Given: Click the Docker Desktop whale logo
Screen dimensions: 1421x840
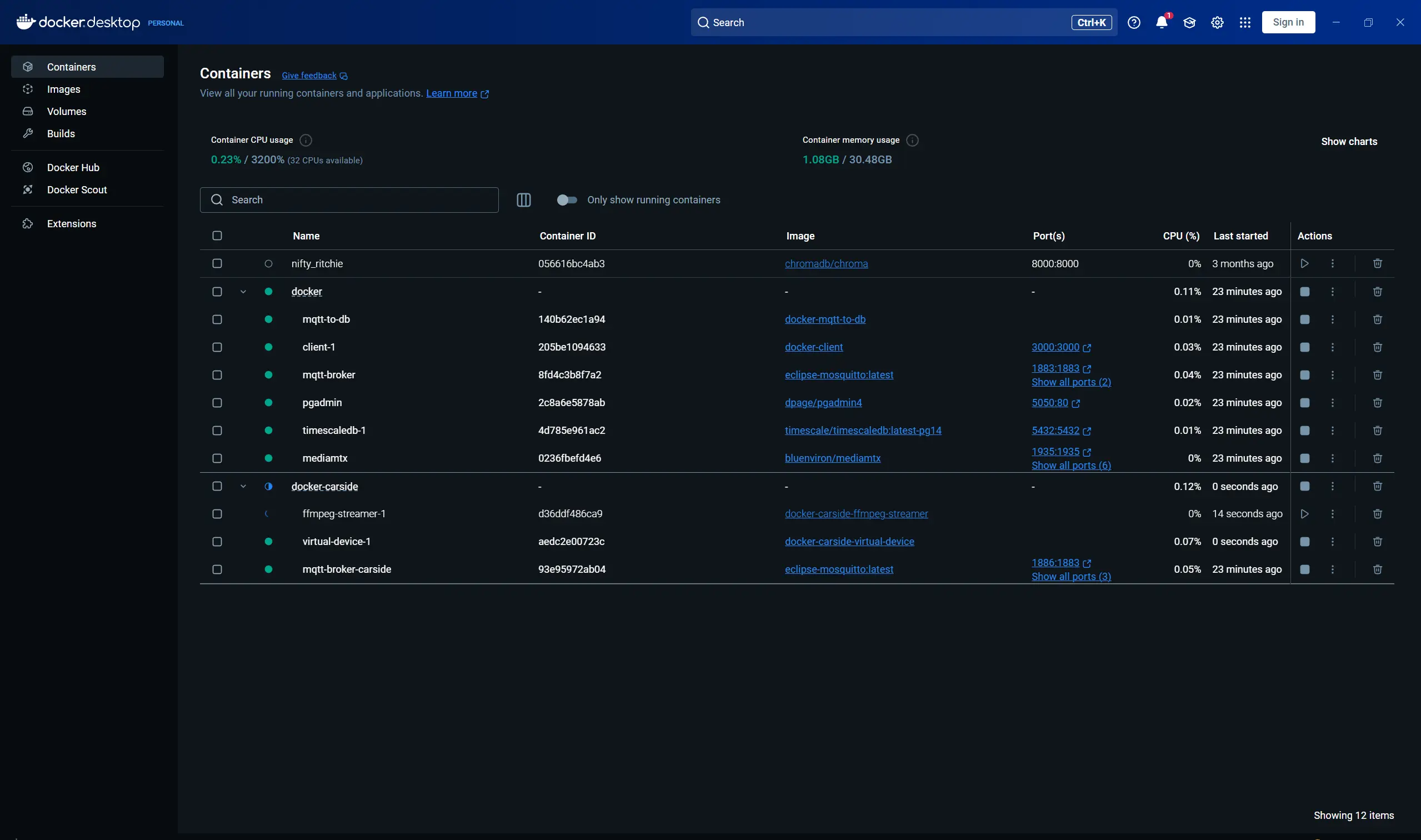Looking at the screenshot, I should (26, 22).
